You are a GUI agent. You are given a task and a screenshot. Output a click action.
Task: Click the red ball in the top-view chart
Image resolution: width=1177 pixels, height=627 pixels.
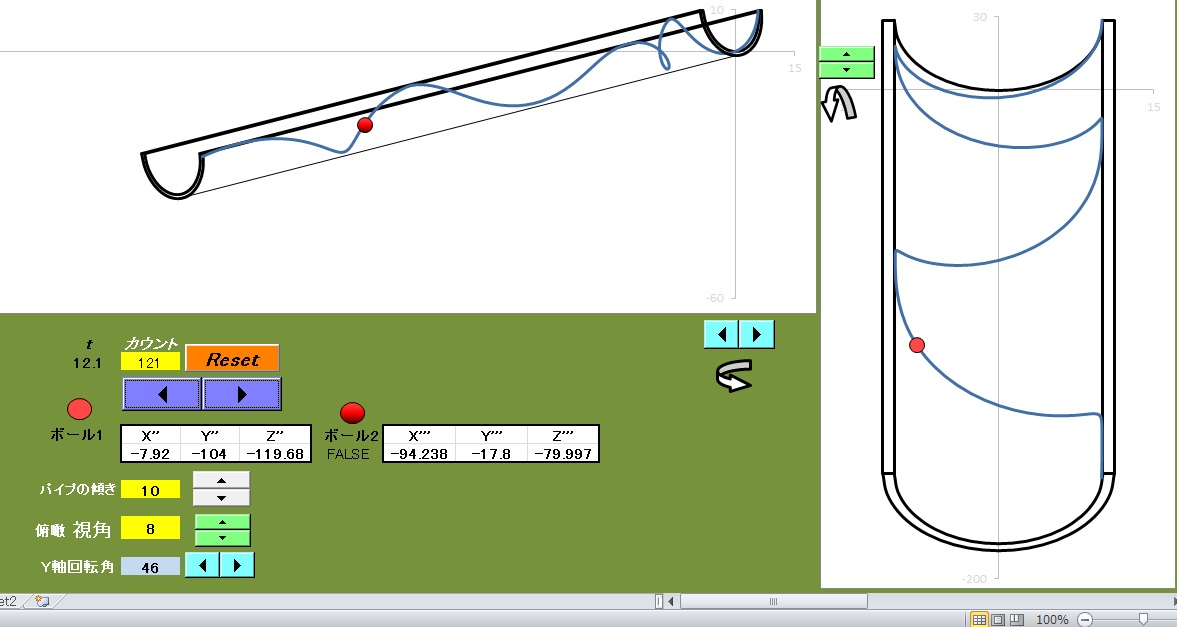tap(917, 345)
